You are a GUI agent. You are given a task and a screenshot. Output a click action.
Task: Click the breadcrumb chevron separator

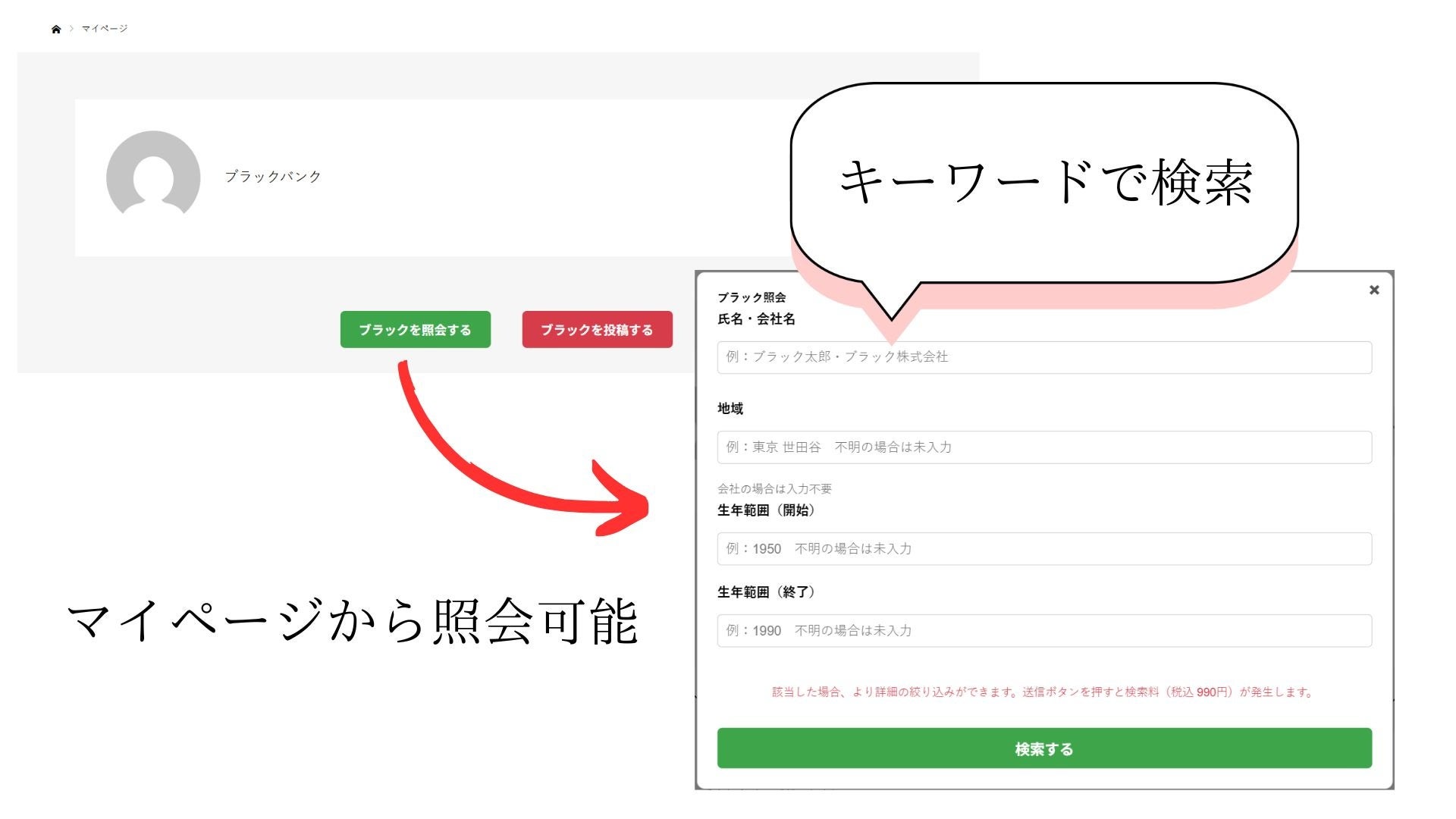click(x=71, y=29)
